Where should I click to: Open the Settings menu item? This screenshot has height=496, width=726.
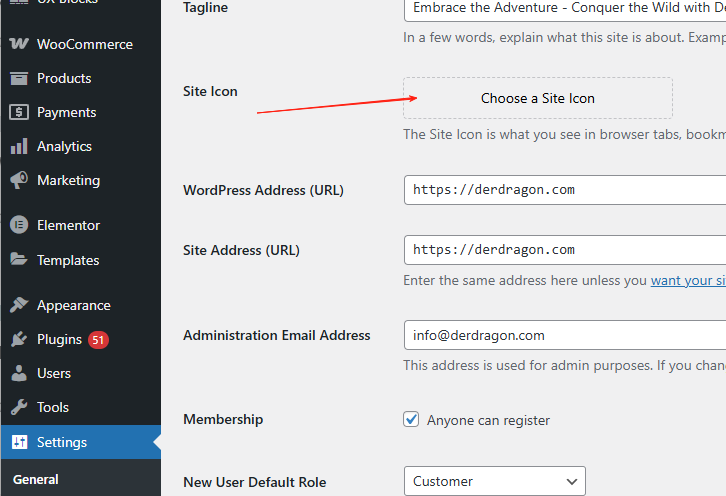62,442
